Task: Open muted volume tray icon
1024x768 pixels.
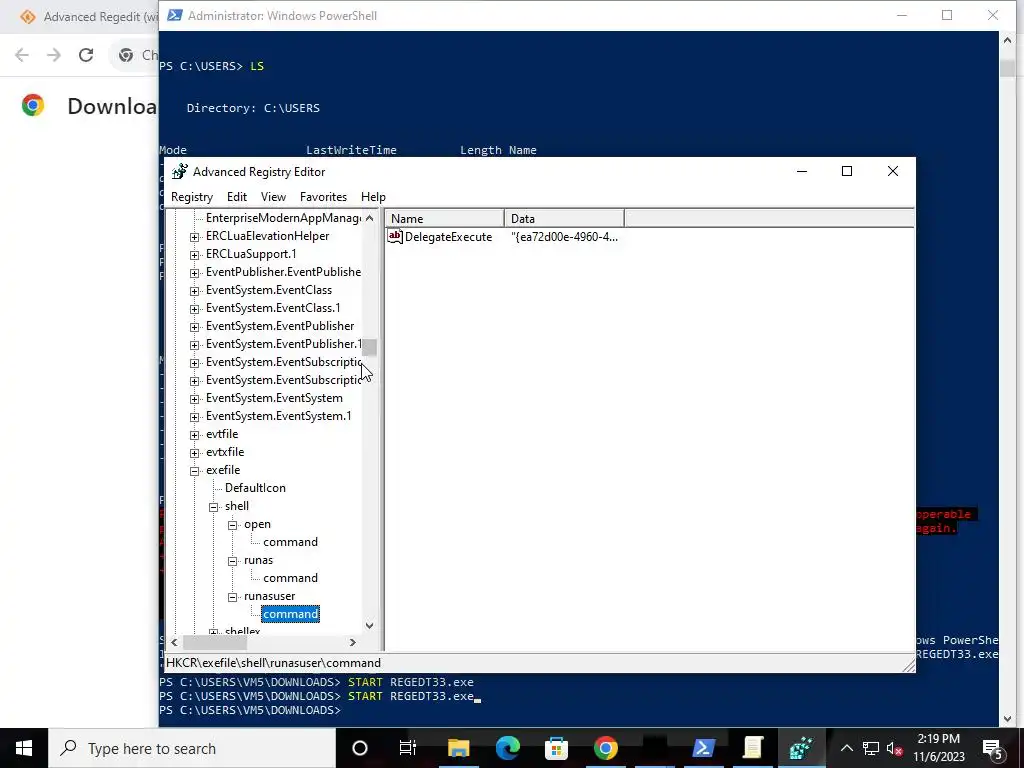Action: pyautogui.click(x=894, y=748)
